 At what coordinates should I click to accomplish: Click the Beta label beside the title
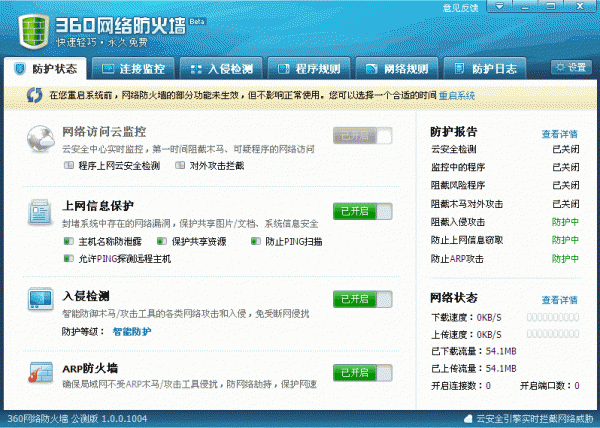tap(197, 21)
